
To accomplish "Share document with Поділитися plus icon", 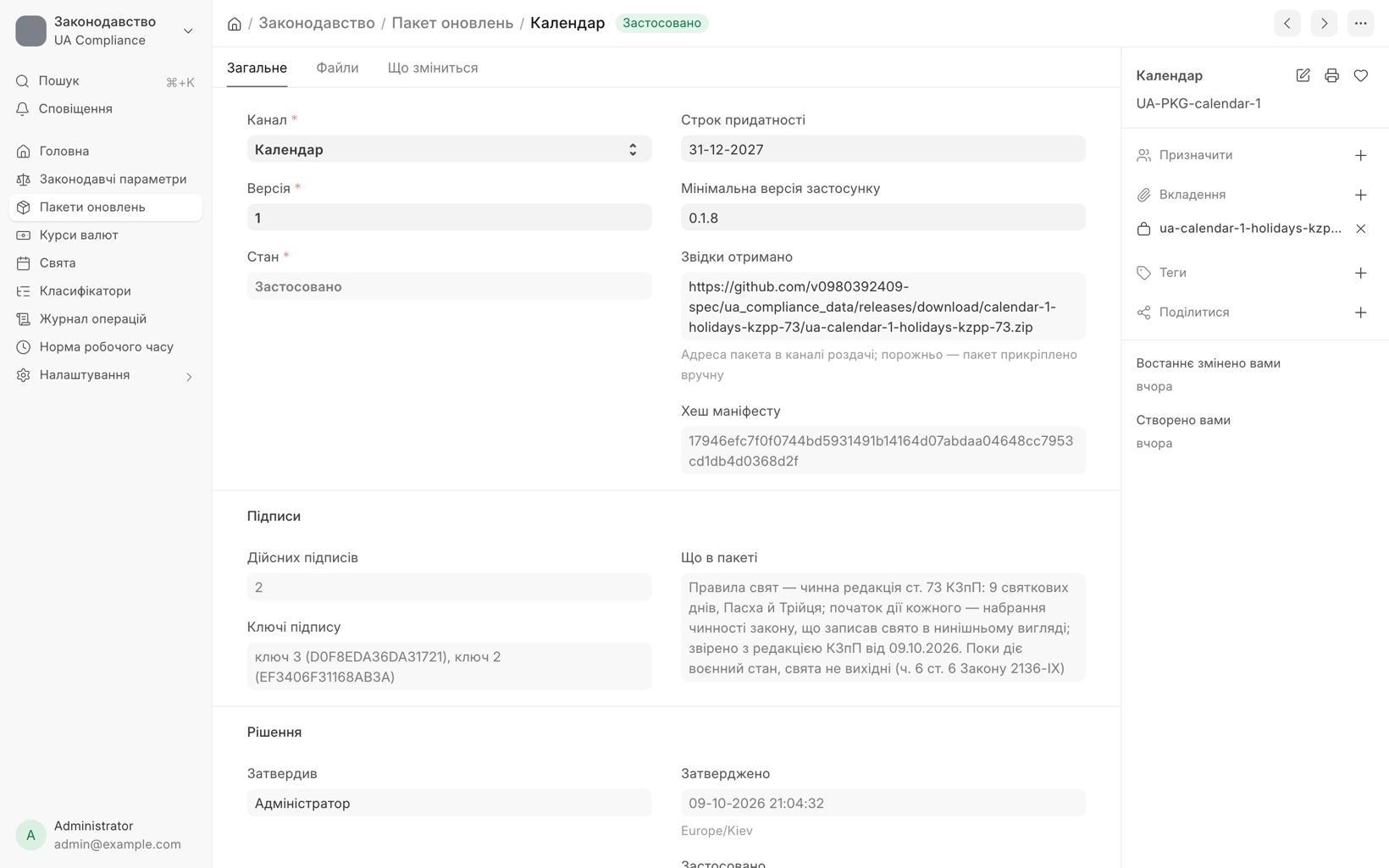I will coord(1360,312).
